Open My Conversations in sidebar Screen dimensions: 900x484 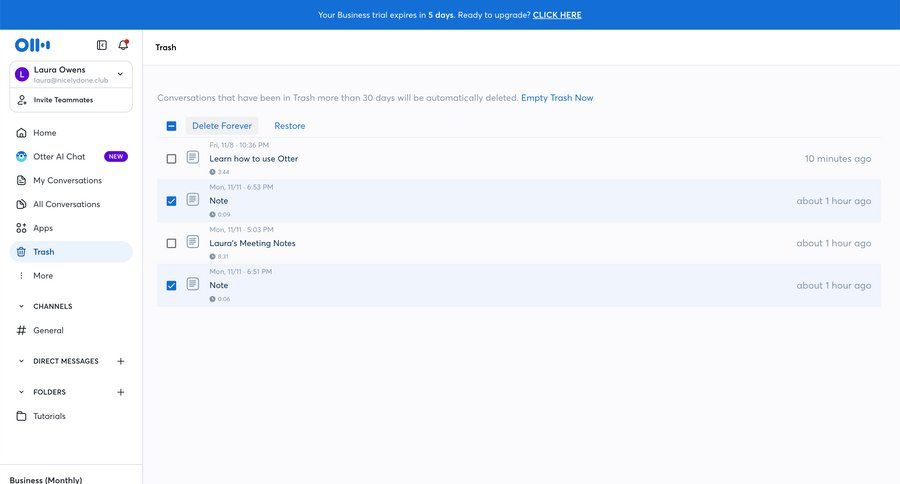point(71,180)
